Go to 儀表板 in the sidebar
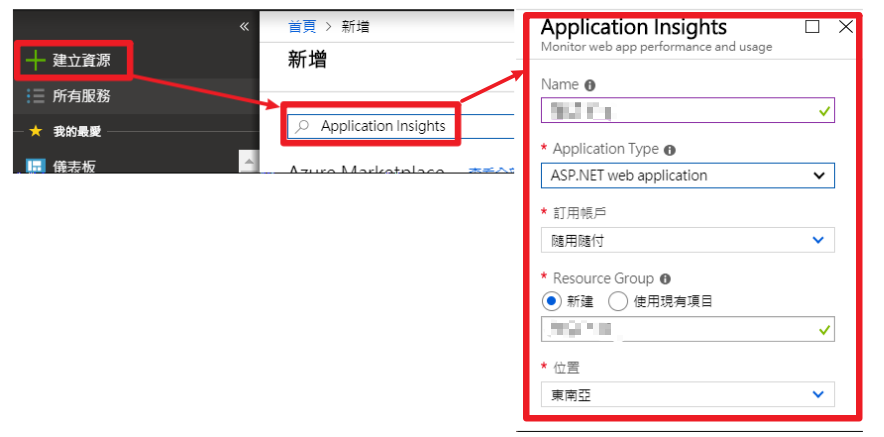The image size is (884, 437). [74, 166]
